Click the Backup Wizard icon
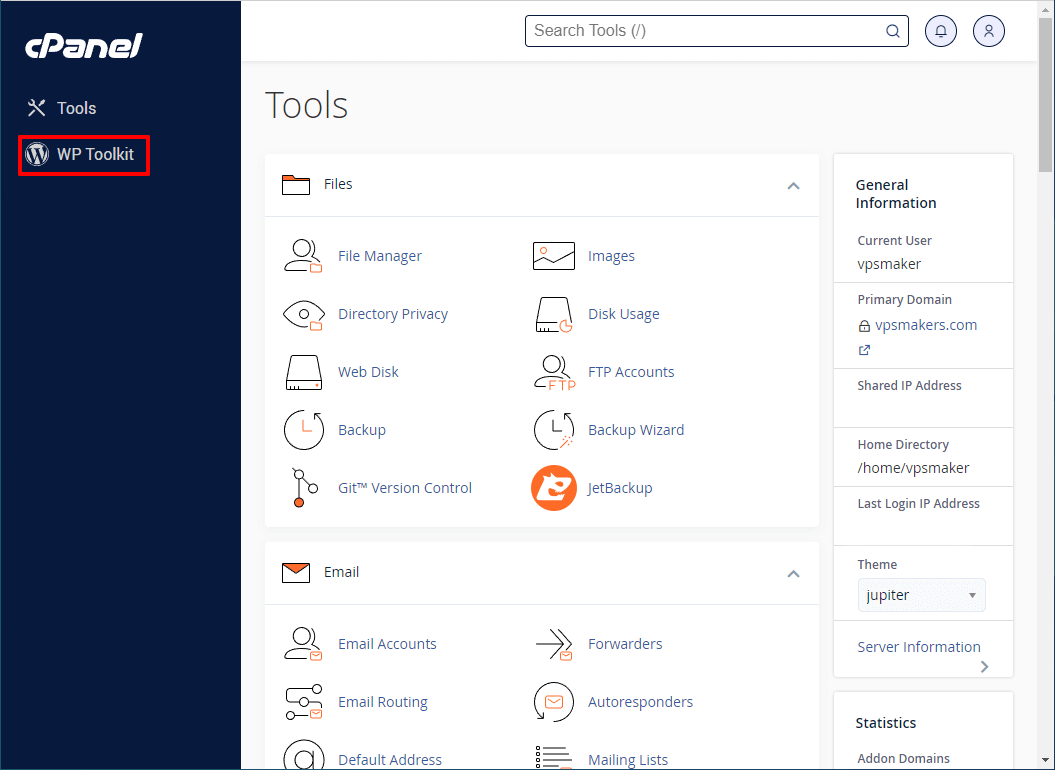The width and height of the screenshot is (1055, 770). (554, 430)
